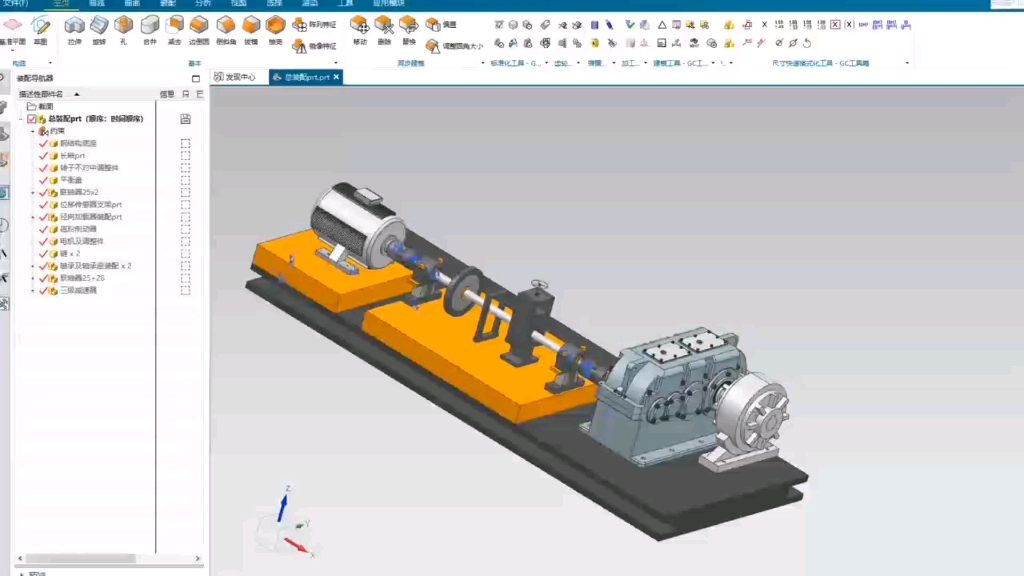
Task: Expand the 联轴器25x2 tree node
Action: pyautogui.click(x=32, y=190)
